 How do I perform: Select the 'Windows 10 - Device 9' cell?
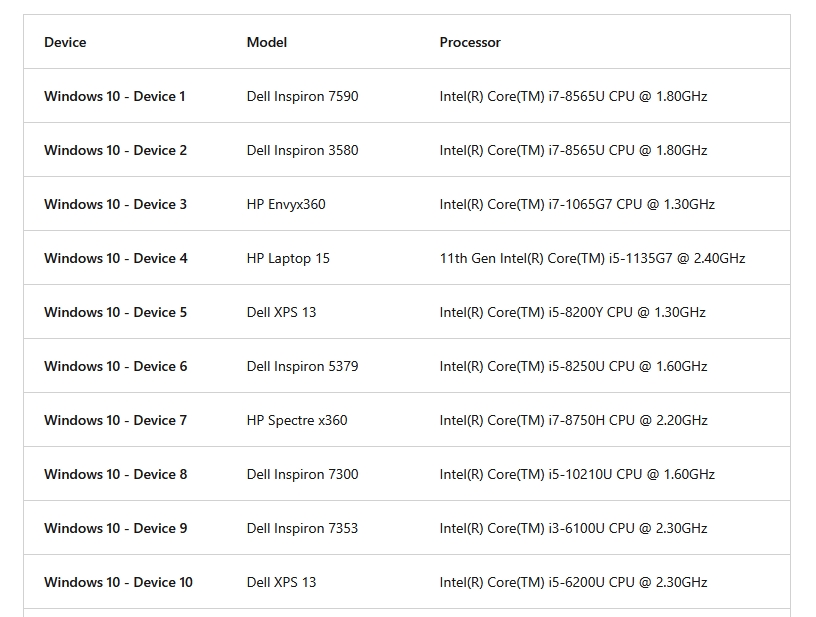point(116,529)
